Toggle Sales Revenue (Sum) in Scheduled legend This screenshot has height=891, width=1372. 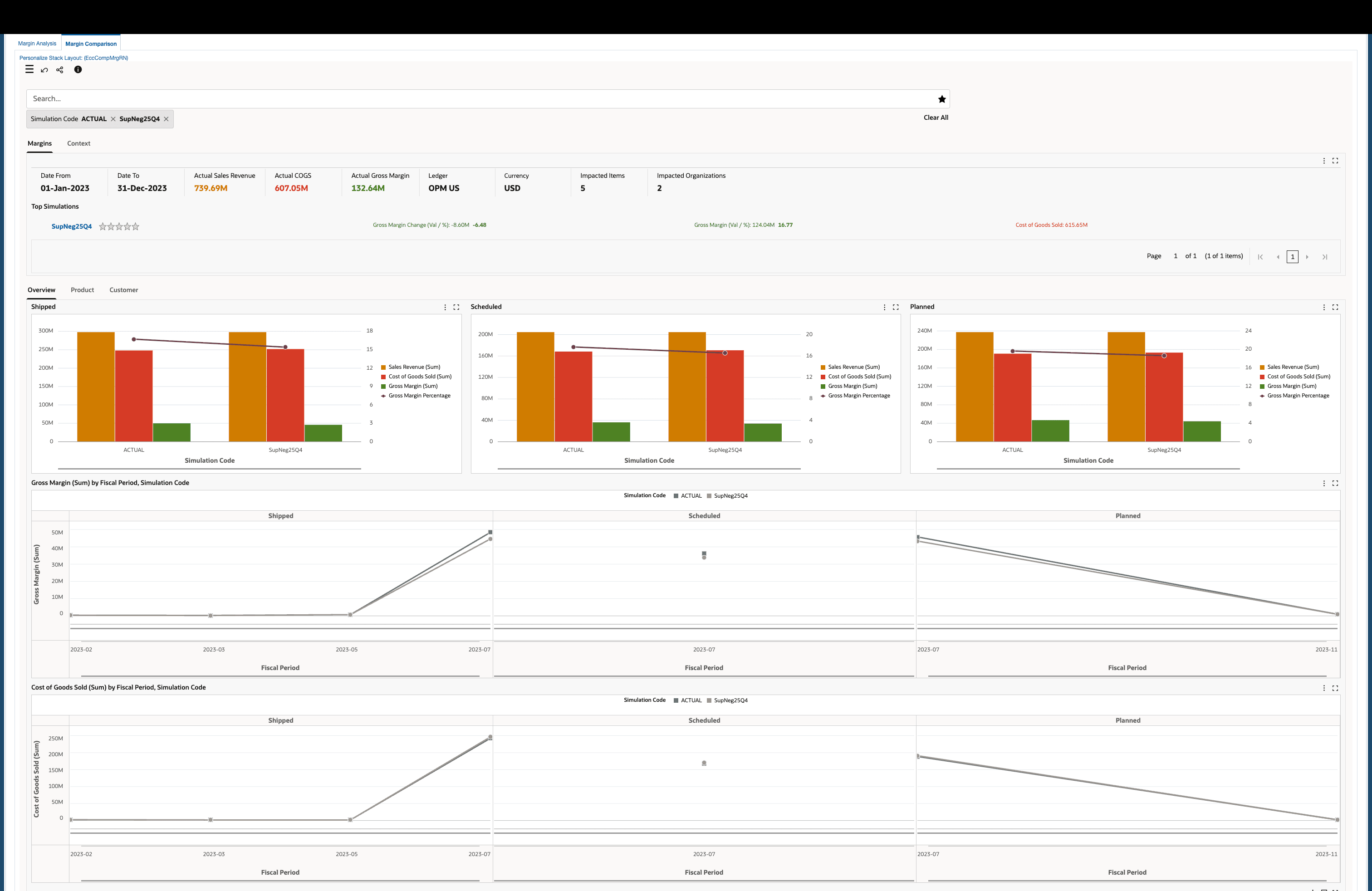click(853, 367)
